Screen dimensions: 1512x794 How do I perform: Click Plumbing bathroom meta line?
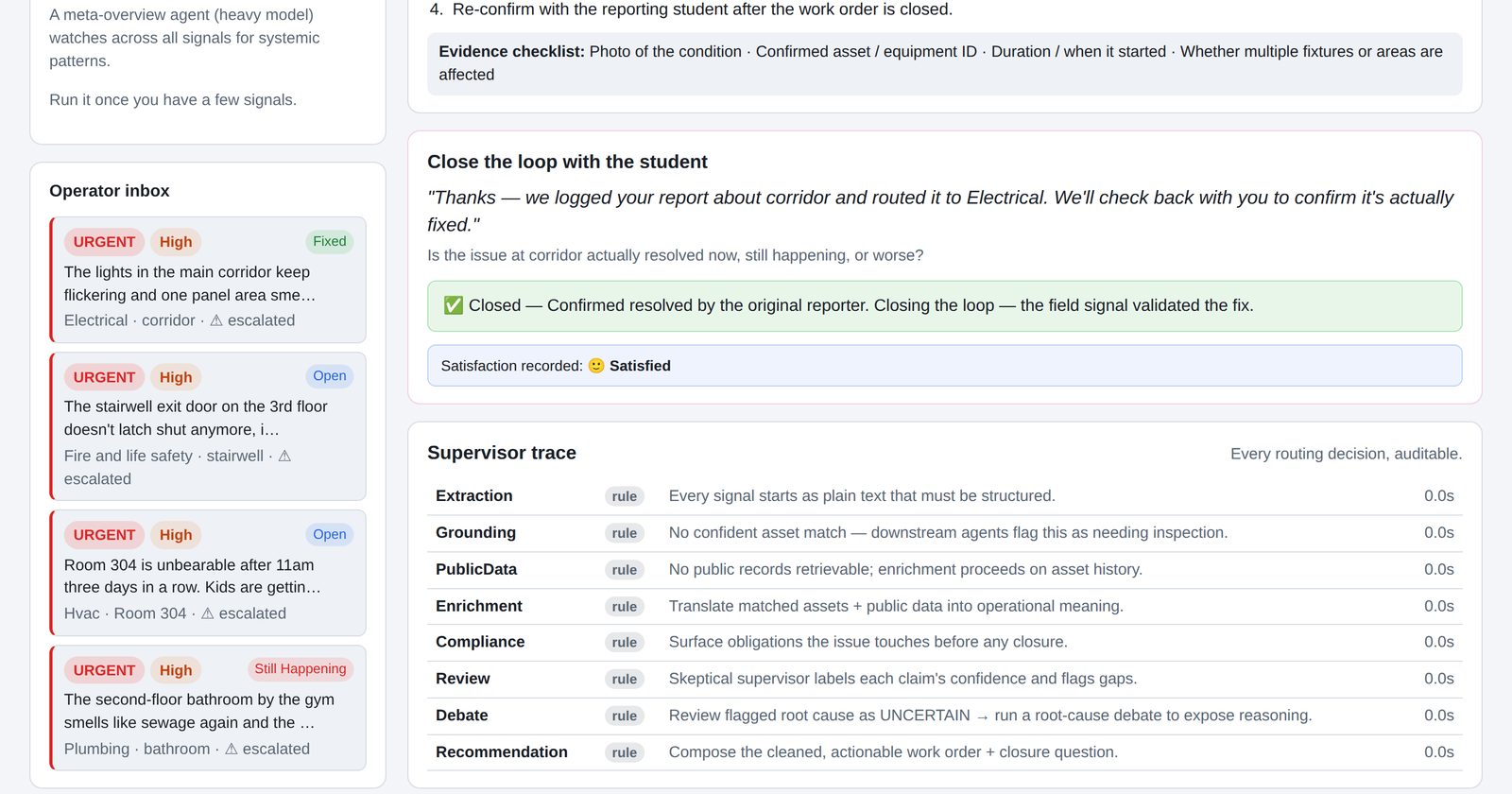tap(187, 749)
